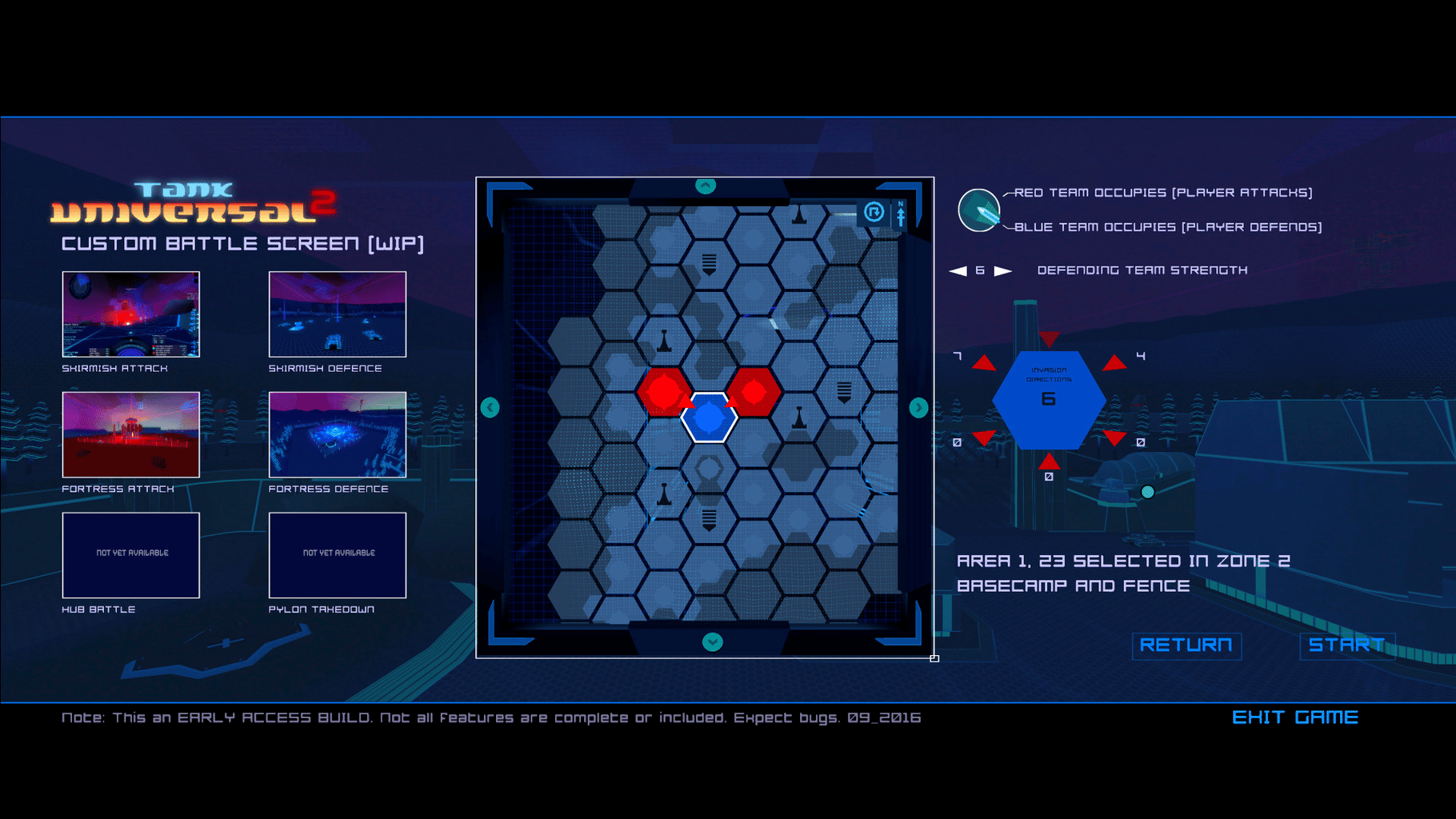
Task: Toggle the lower-left invasion direction arrow
Action: 984,437
